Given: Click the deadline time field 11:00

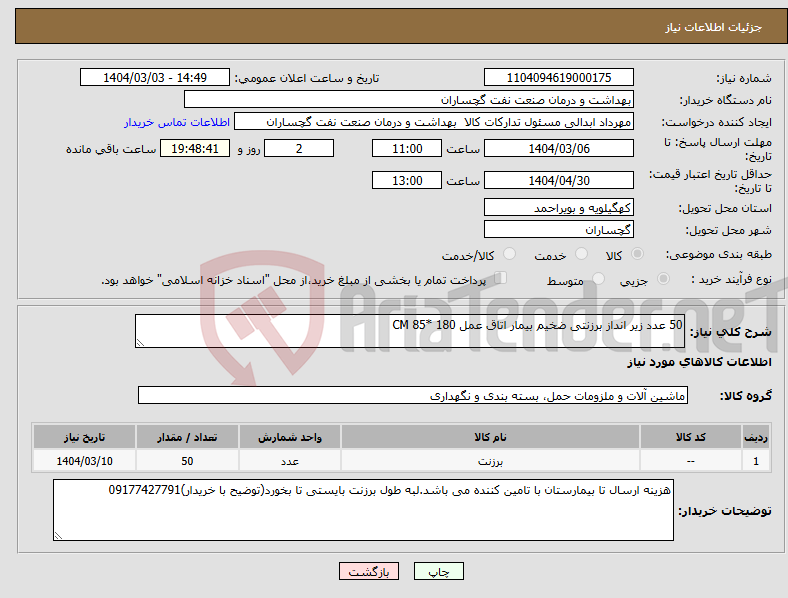Looking at the screenshot, I should [x=407, y=149].
